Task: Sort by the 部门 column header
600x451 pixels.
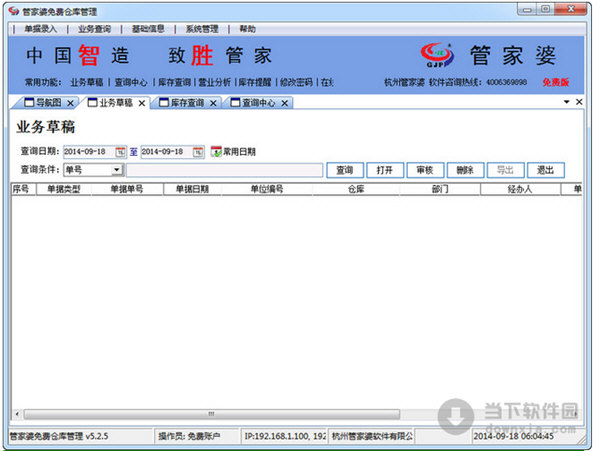Action: click(440, 189)
